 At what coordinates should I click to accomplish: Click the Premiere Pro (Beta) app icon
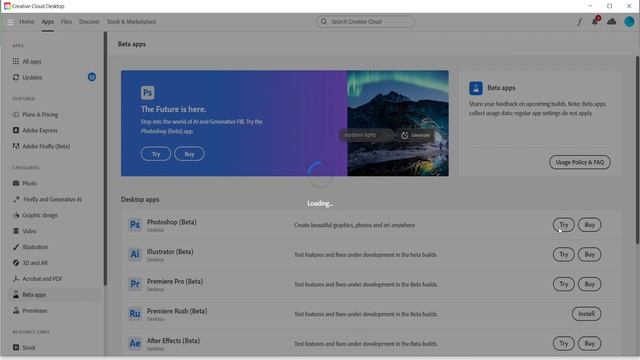135,284
